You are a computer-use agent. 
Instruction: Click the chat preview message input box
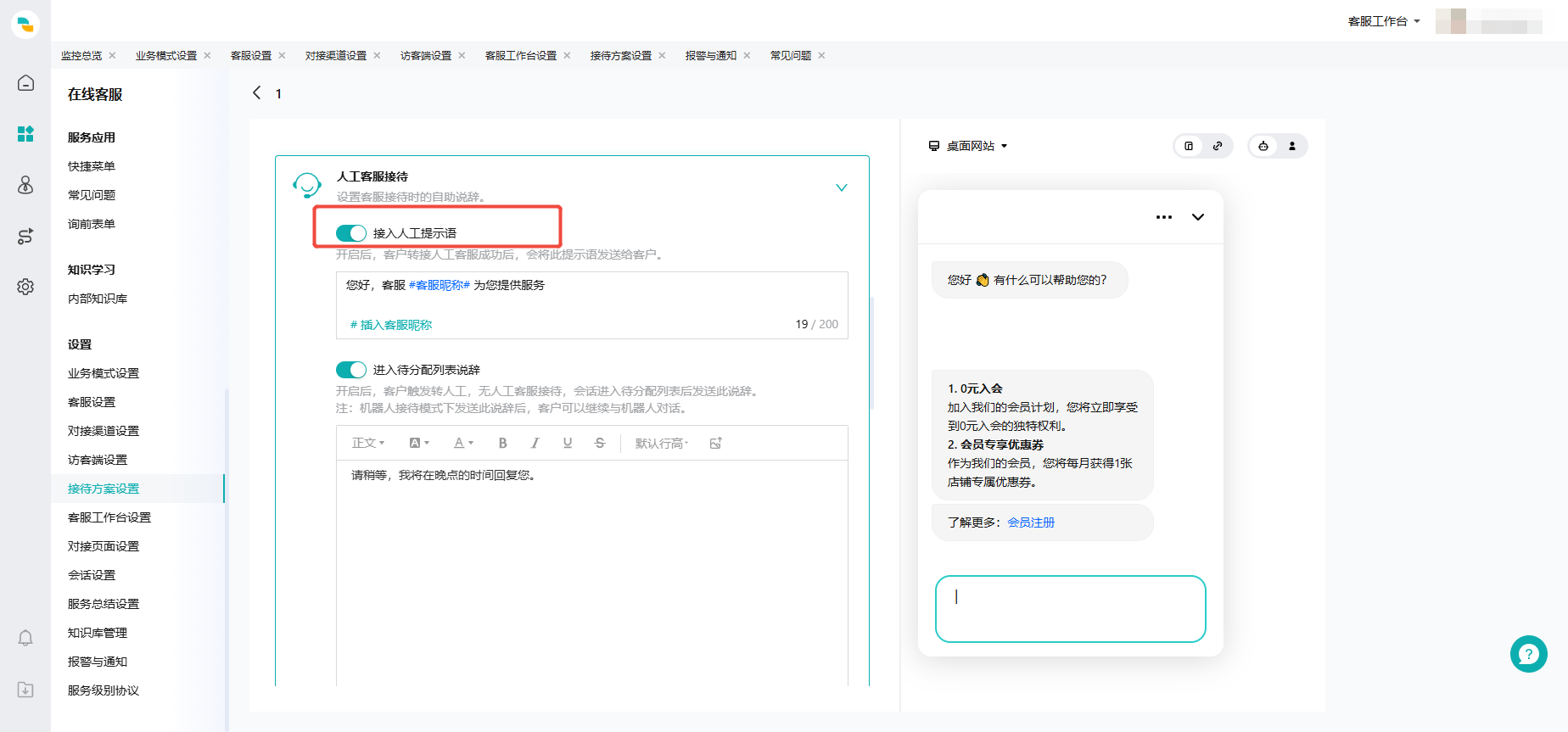(1071, 609)
